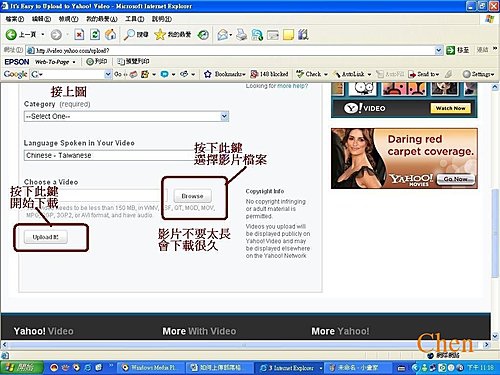
Task: Open the File (檔案) menu
Action: (15, 19)
